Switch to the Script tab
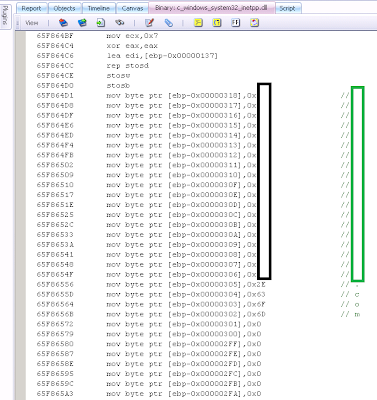The height and width of the screenshot is (400, 377). (x=287, y=8)
